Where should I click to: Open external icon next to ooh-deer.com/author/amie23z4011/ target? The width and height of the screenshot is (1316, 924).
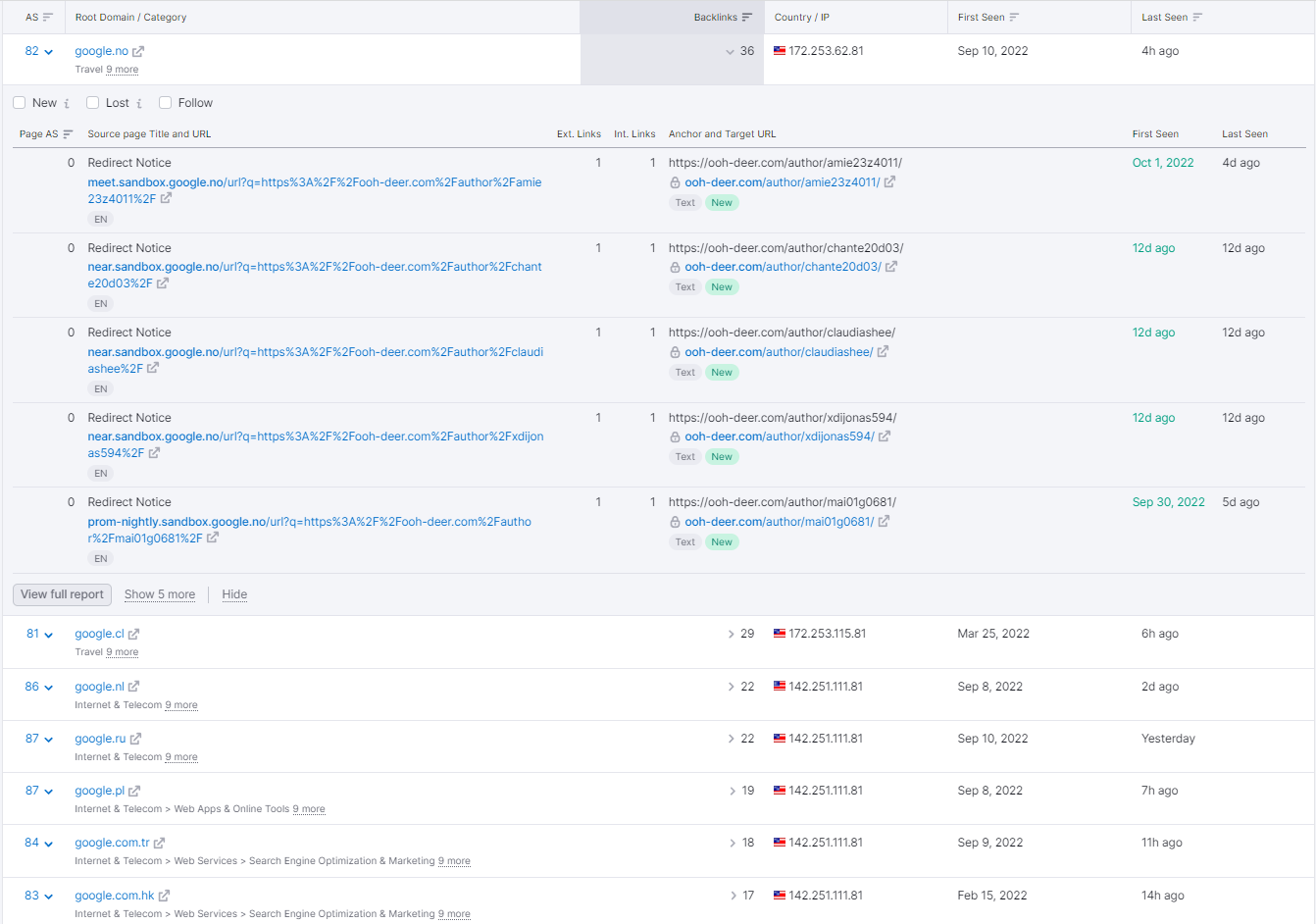tap(889, 182)
